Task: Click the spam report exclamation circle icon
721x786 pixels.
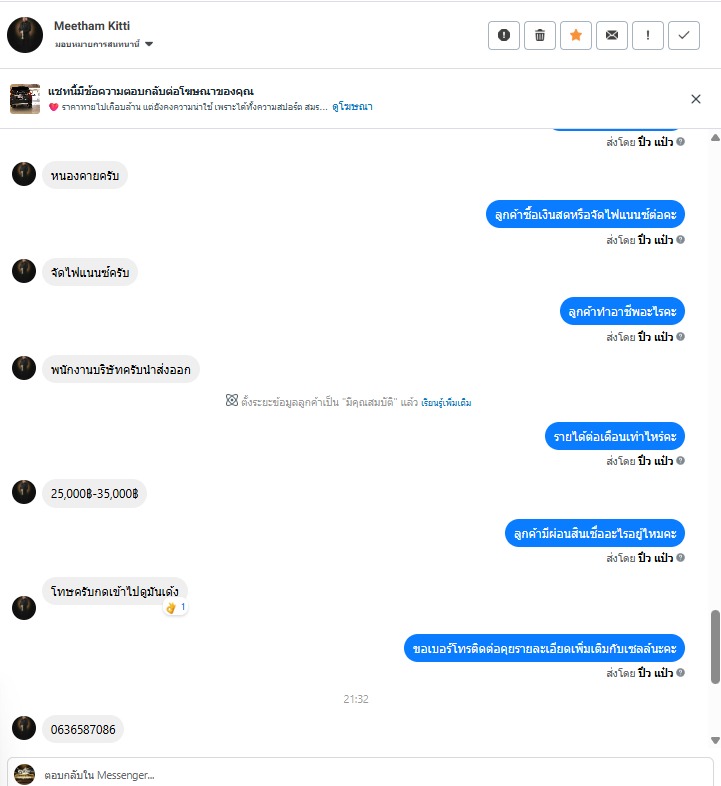Action: pyautogui.click(x=503, y=35)
